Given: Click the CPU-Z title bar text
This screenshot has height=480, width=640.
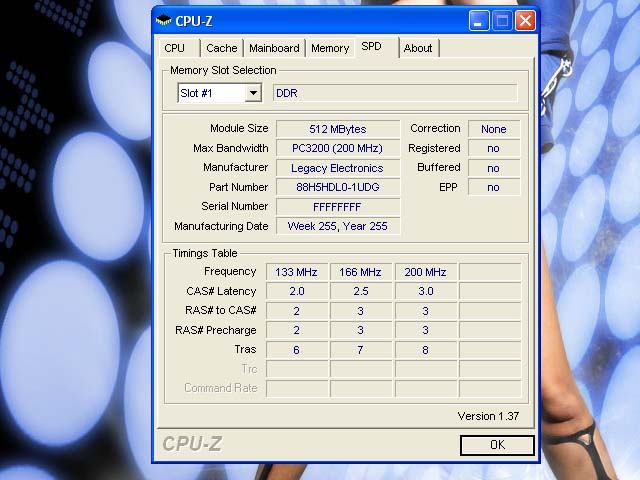Looking at the screenshot, I should pos(194,21).
